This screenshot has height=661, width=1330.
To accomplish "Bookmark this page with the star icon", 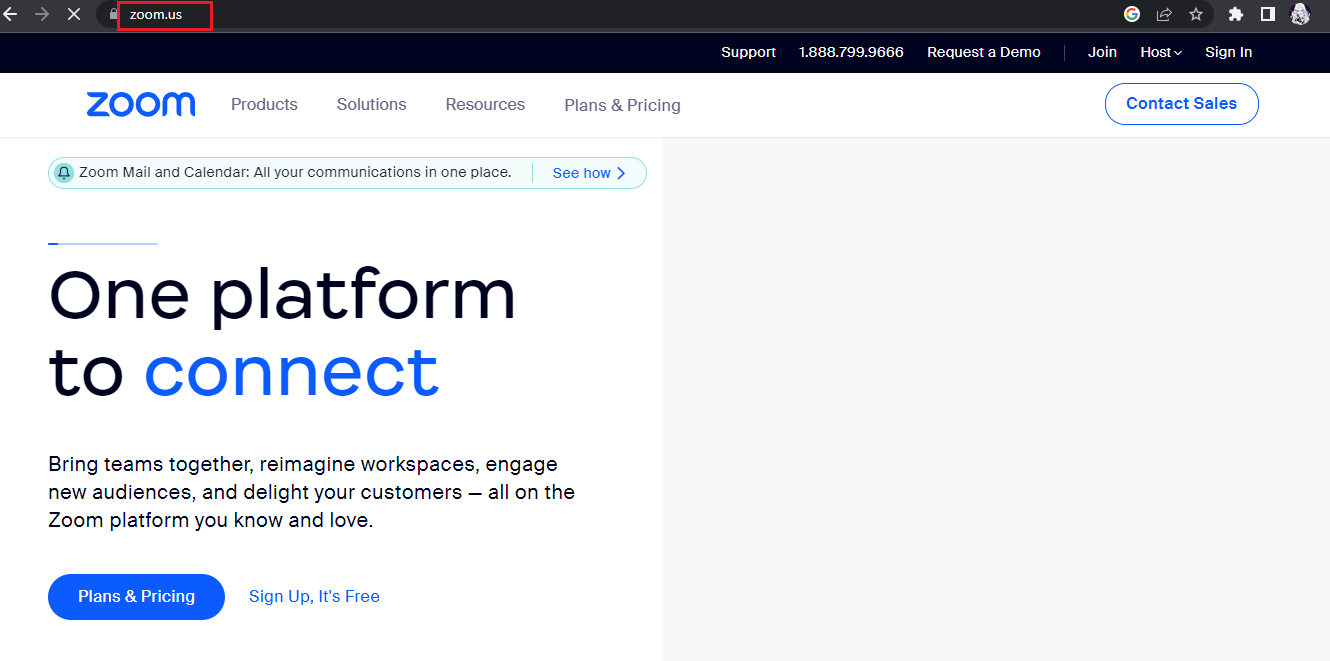I will pos(1196,14).
